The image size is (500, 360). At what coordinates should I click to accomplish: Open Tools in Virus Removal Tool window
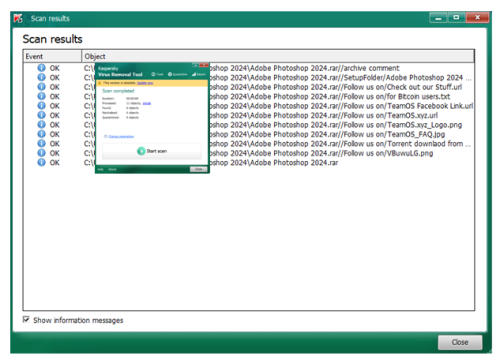157,74
